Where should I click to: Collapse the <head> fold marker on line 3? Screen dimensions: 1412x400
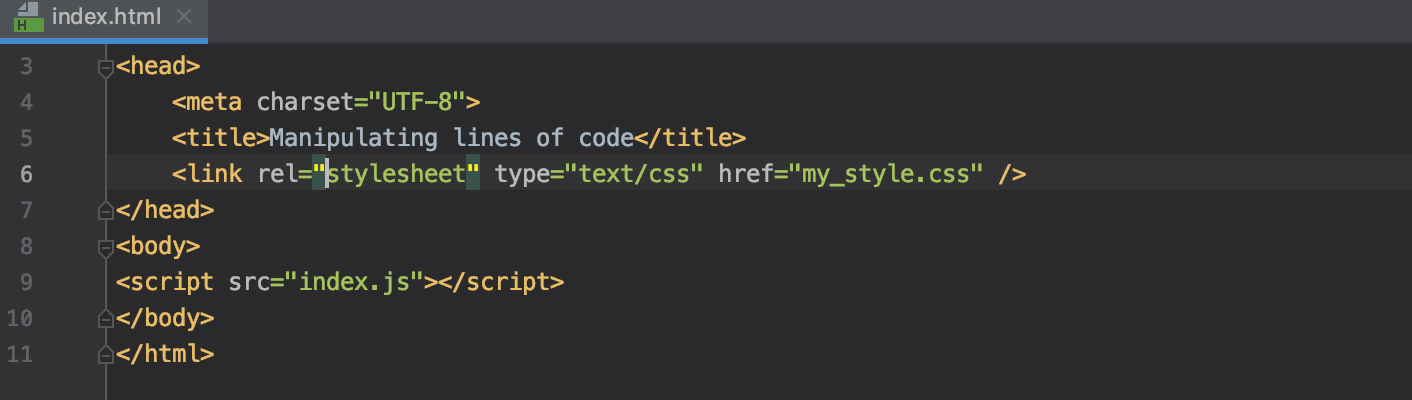pos(105,68)
